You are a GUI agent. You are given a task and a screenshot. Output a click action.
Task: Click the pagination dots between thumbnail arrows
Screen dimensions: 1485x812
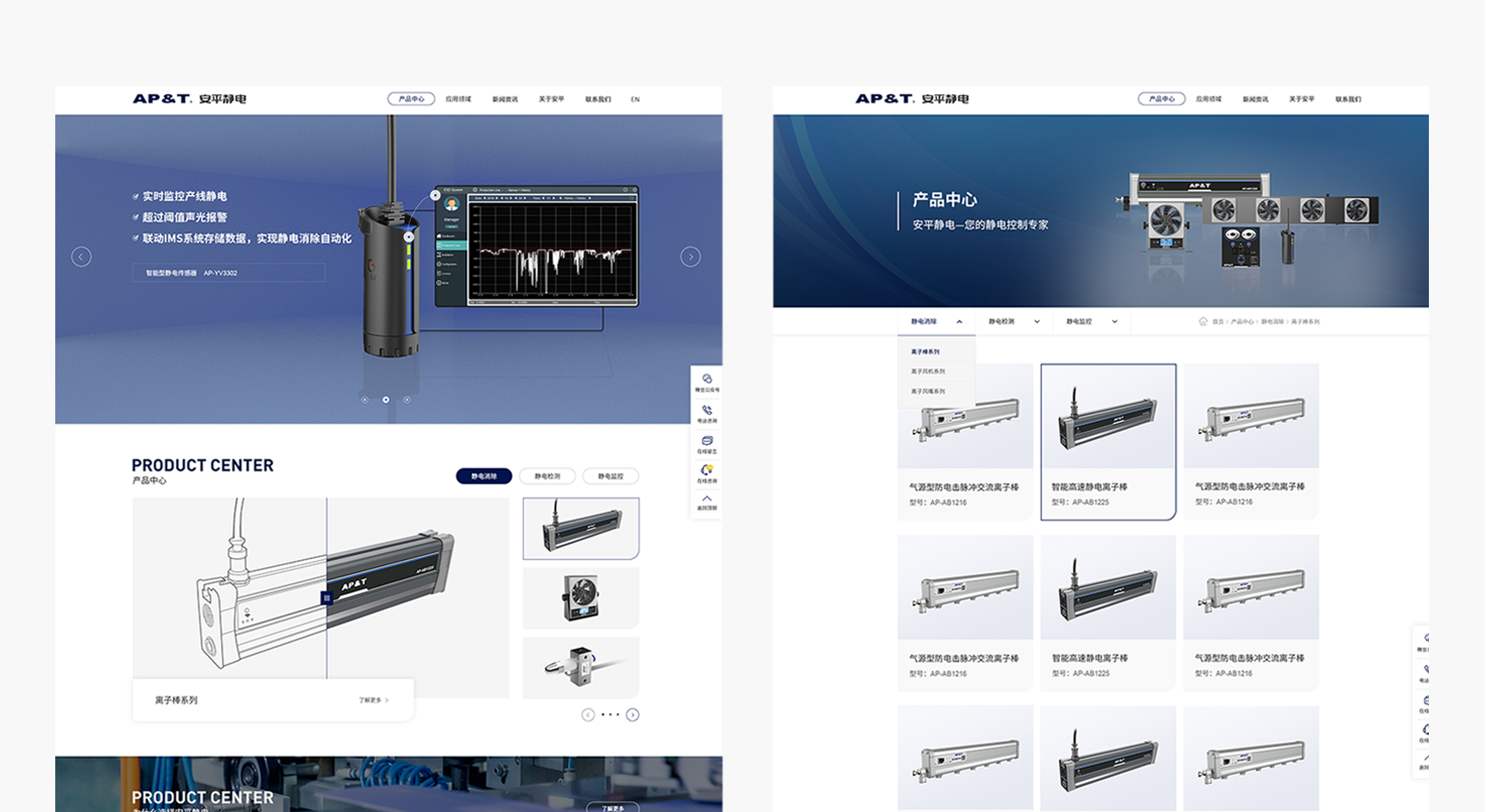[610, 714]
